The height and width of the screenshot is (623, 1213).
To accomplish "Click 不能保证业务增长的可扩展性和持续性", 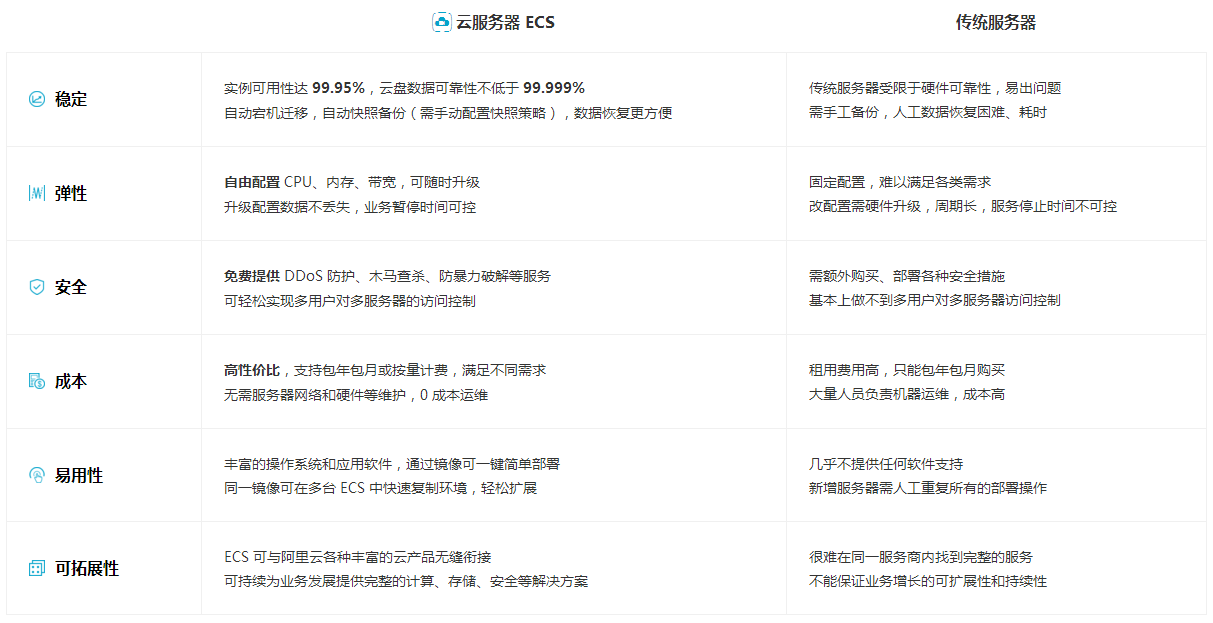I will [x=928, y=581].
